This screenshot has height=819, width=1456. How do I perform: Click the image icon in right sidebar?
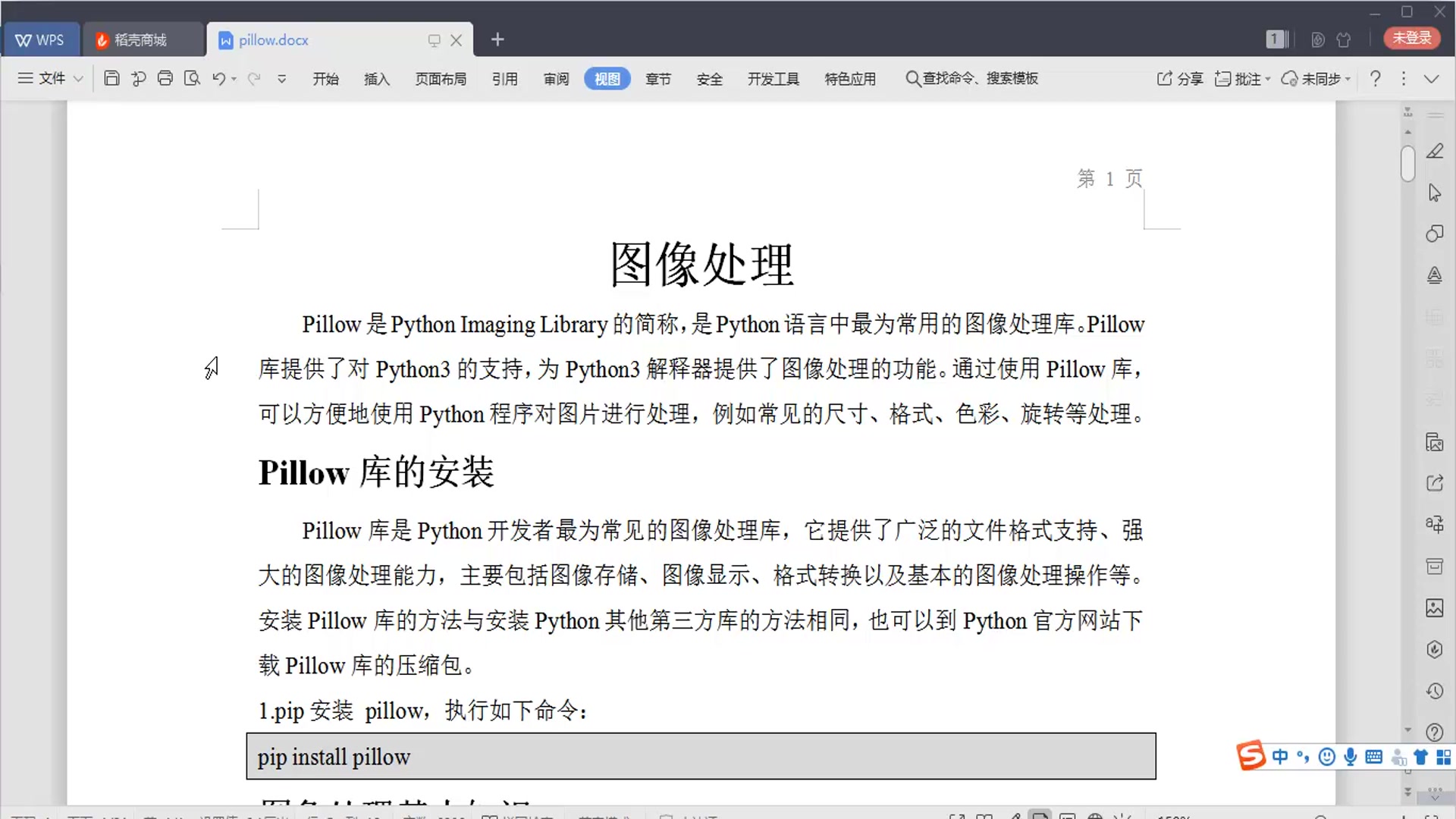coord(1434,607)
